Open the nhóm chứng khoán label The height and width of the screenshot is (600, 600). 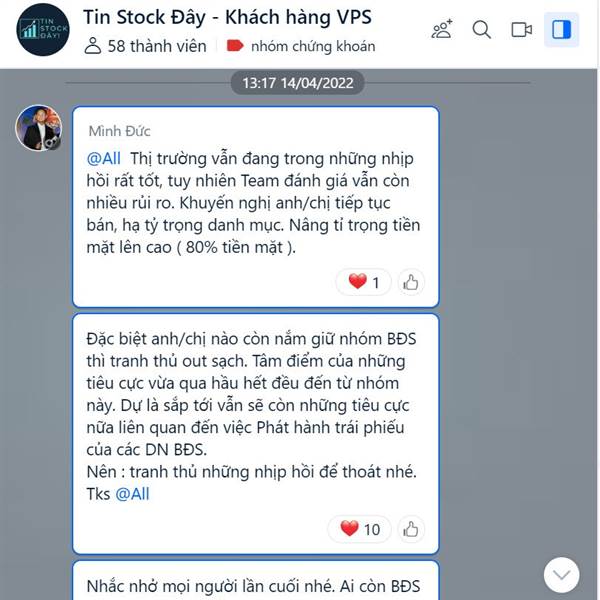[x=313, y=46]
